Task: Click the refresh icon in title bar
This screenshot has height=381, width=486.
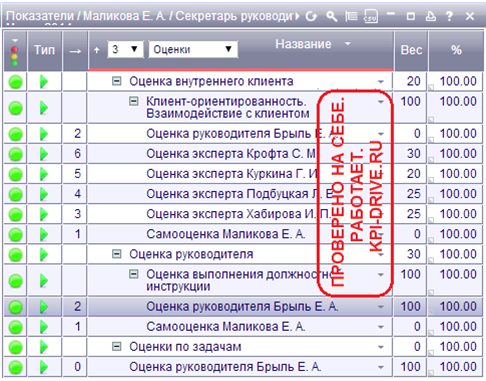Action: coord(311,16)
